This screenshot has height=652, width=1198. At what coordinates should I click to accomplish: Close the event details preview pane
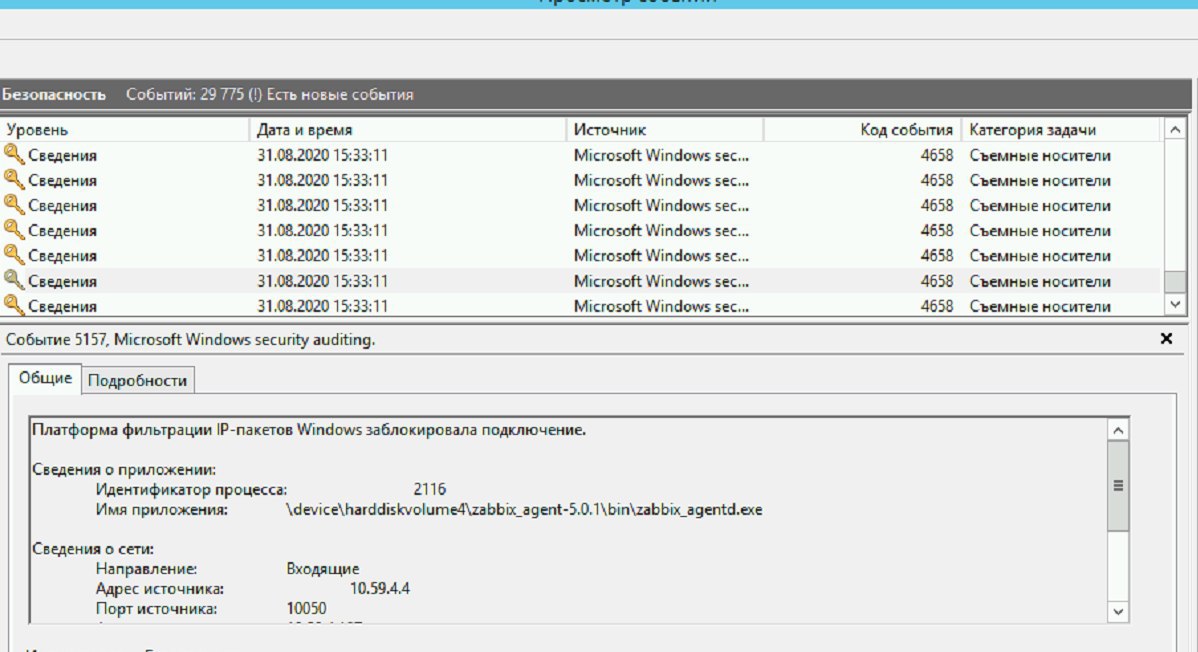point(1166,339)
